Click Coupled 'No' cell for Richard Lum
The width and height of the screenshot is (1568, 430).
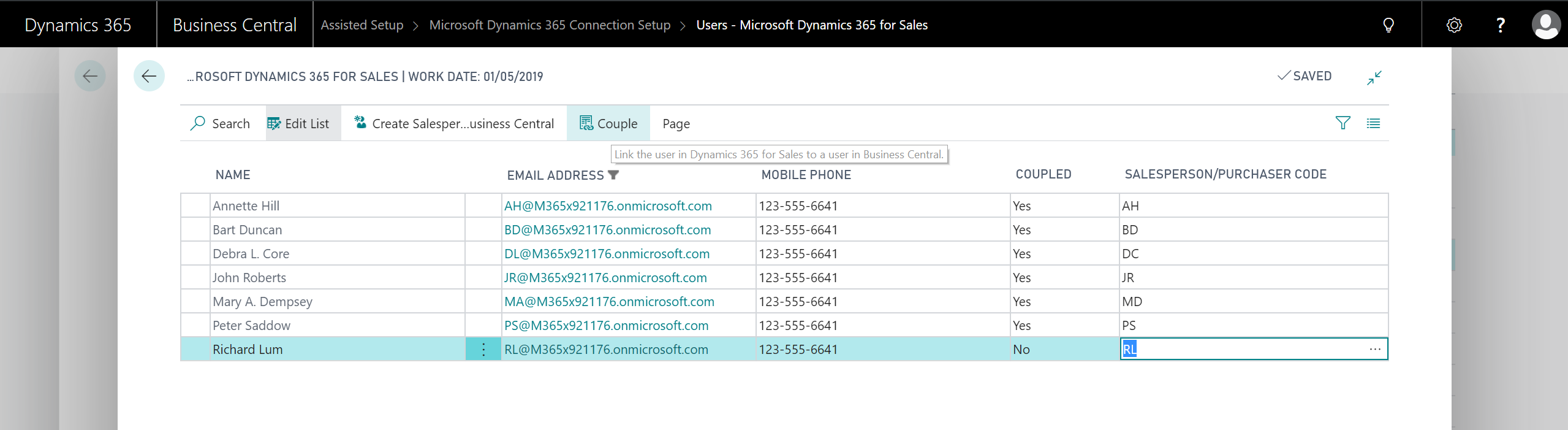(x=1064, y=350)
